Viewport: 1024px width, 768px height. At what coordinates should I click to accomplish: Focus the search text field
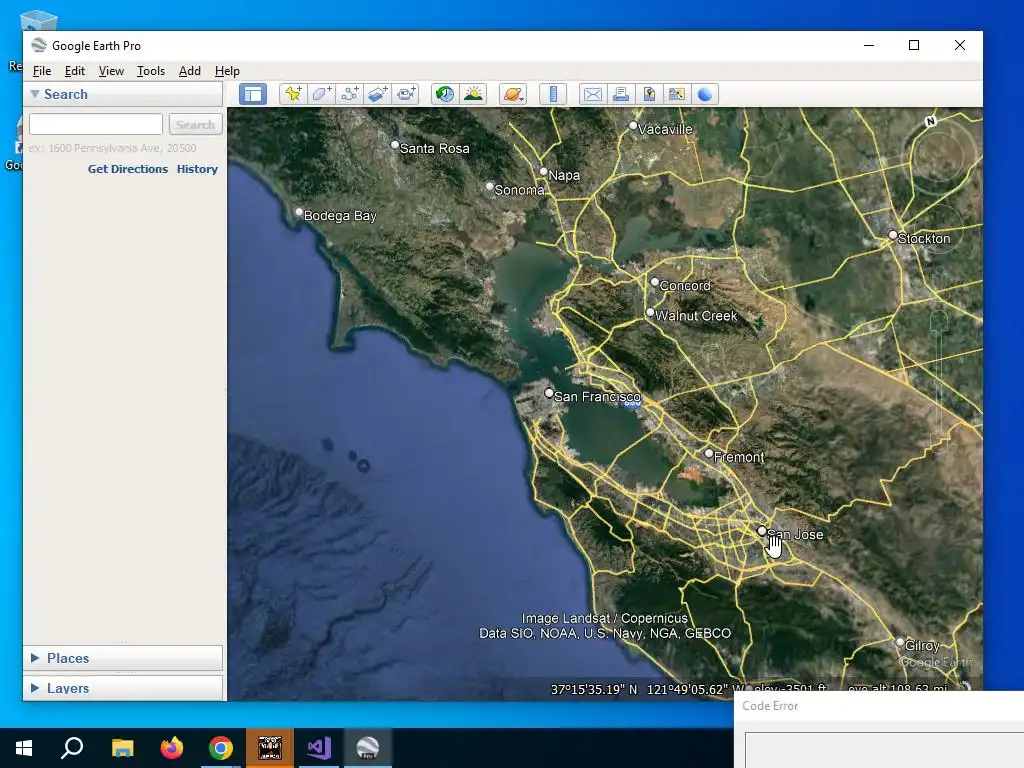tap(96, 124)
